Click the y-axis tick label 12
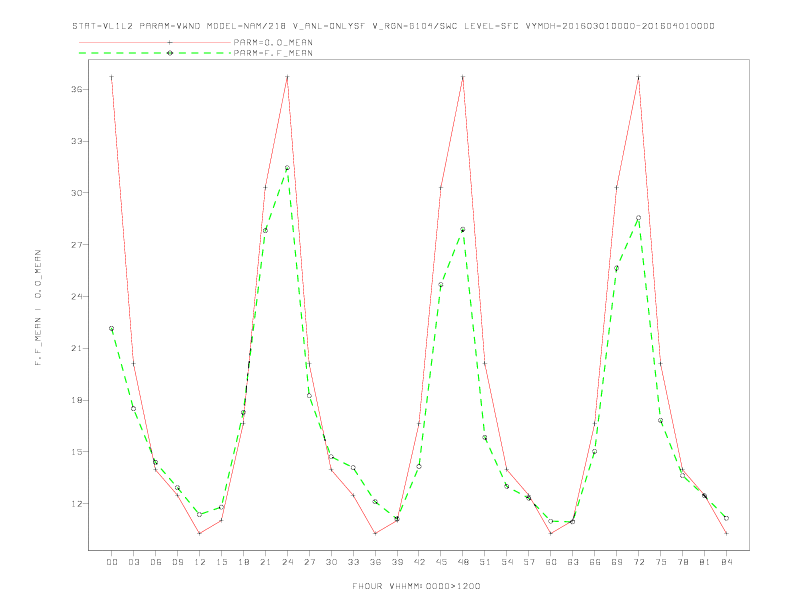The width and height of the screenshot is (792, 612). [x=77, y=504]
